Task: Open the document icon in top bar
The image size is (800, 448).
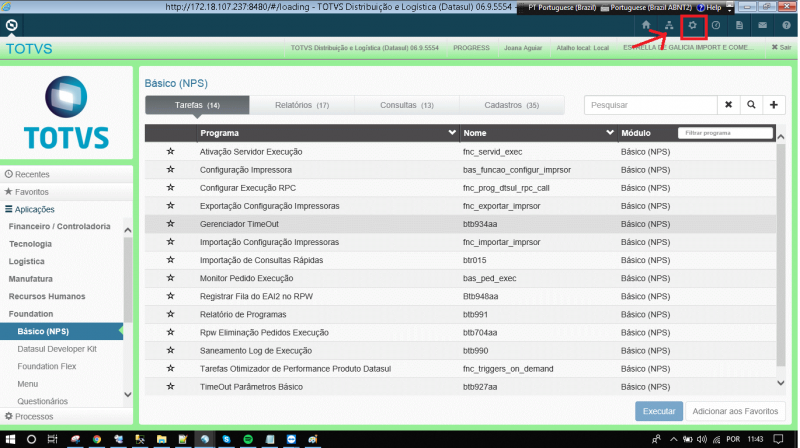Action: click(x=739, y=25)
